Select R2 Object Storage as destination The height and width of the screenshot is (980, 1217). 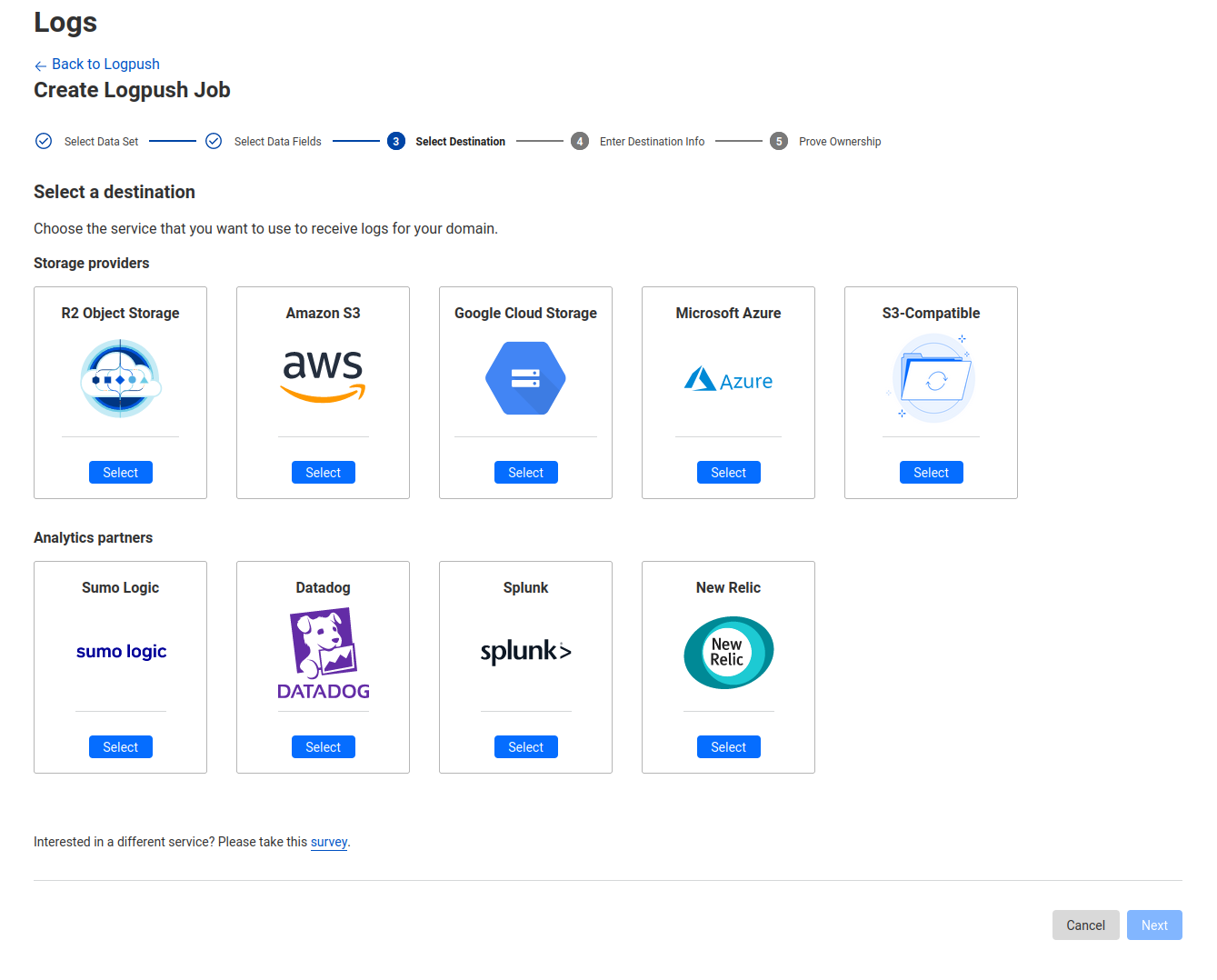[121, 473]
